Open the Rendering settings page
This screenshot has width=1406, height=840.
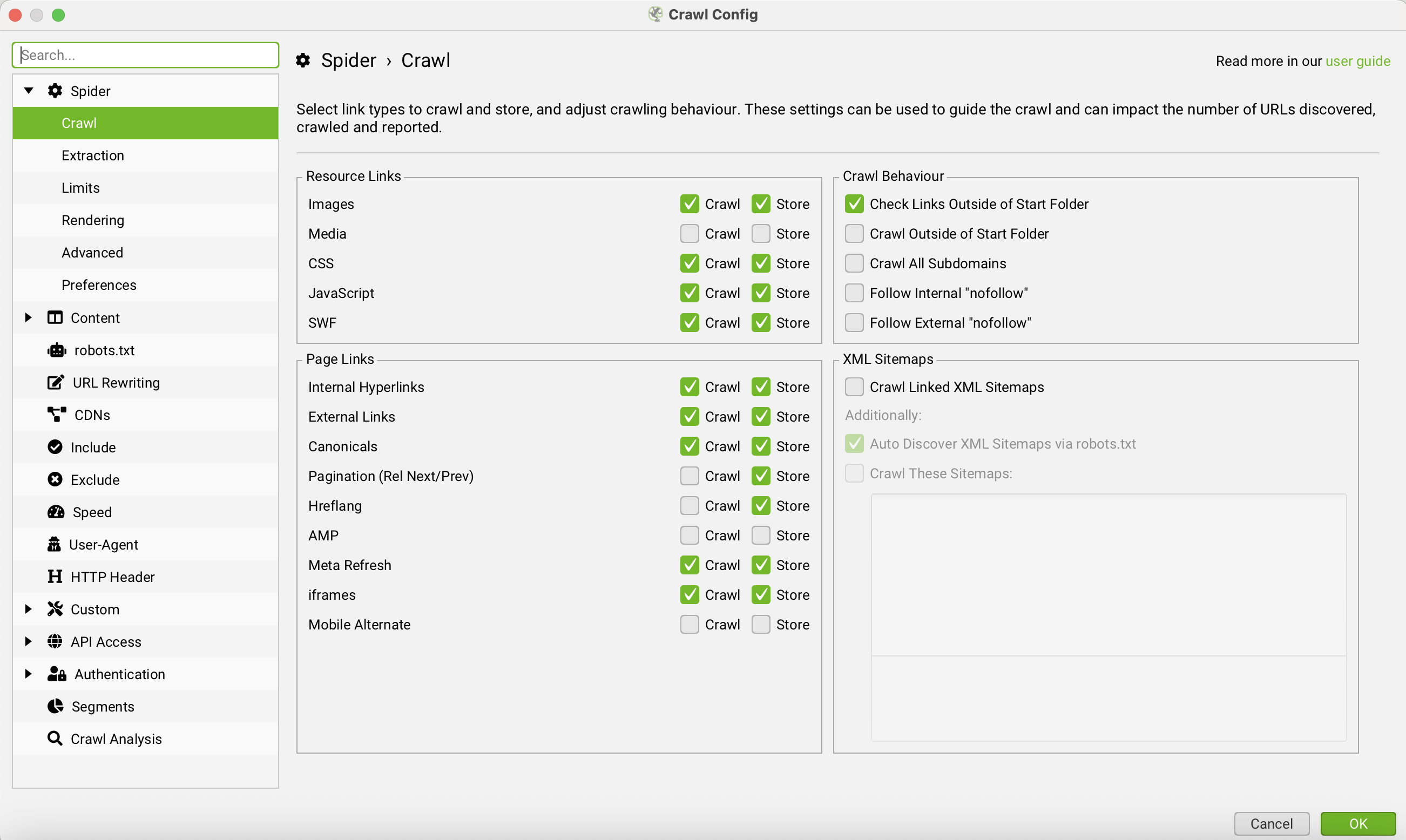click(93, 220)
